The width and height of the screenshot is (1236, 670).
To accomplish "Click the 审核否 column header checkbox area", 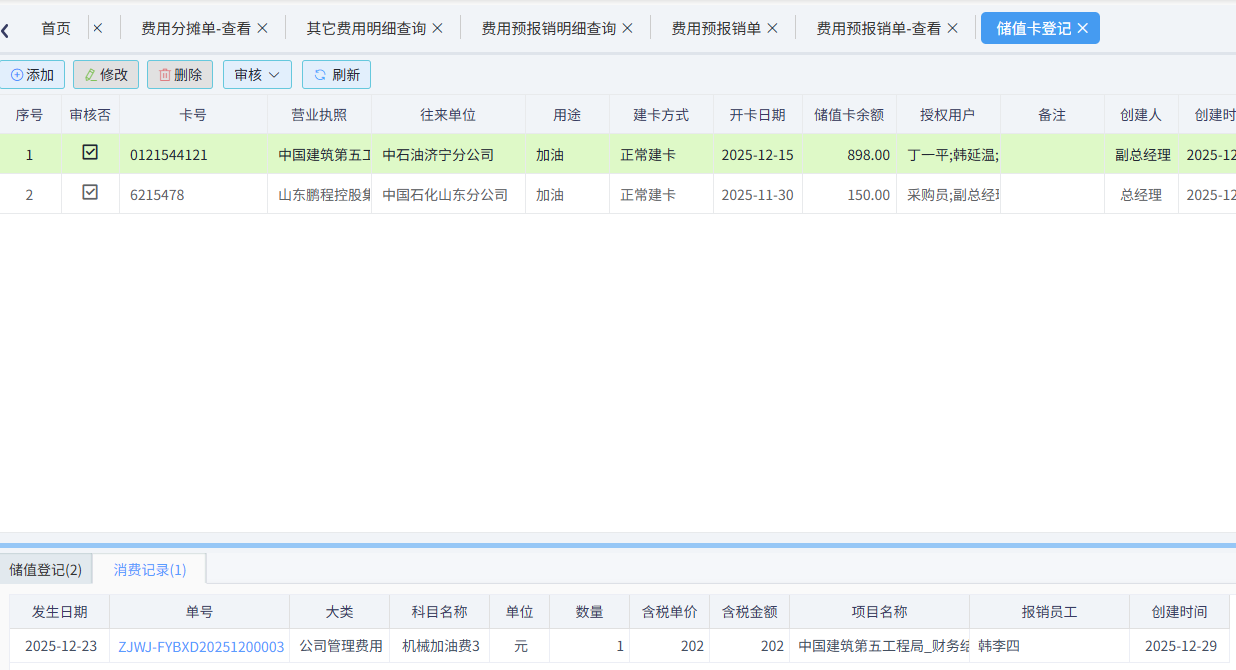I will (x=89, y=115).
